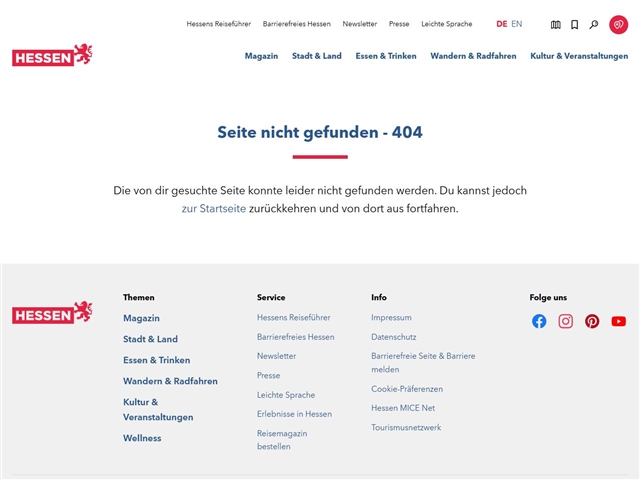Open the Pinterest social icon
This screenshot has height=480, width=640.
(592, 321)
